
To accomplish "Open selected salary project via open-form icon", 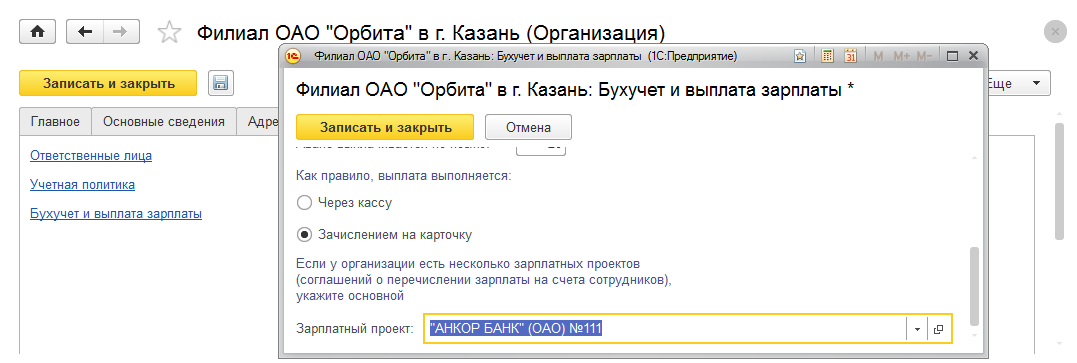I will (x=938, y=329).
